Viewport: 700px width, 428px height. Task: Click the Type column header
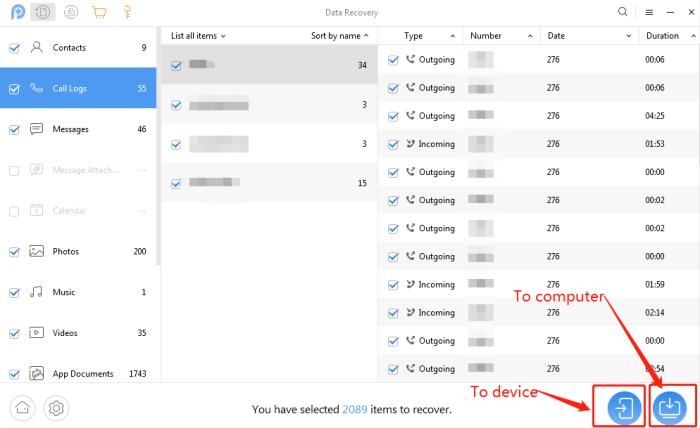(413, 35)
